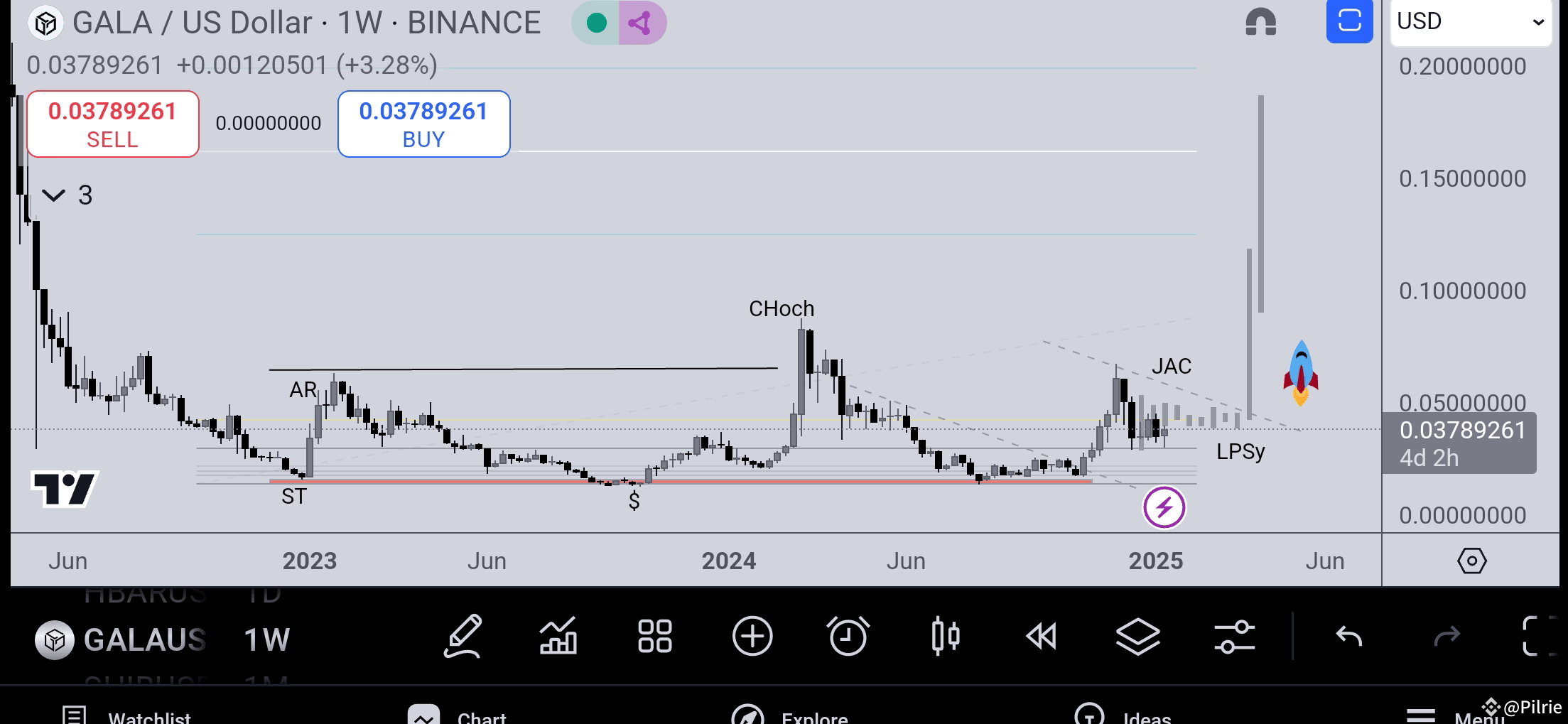
Task: Select the pencil drawing tool
Action: (463, 636)
